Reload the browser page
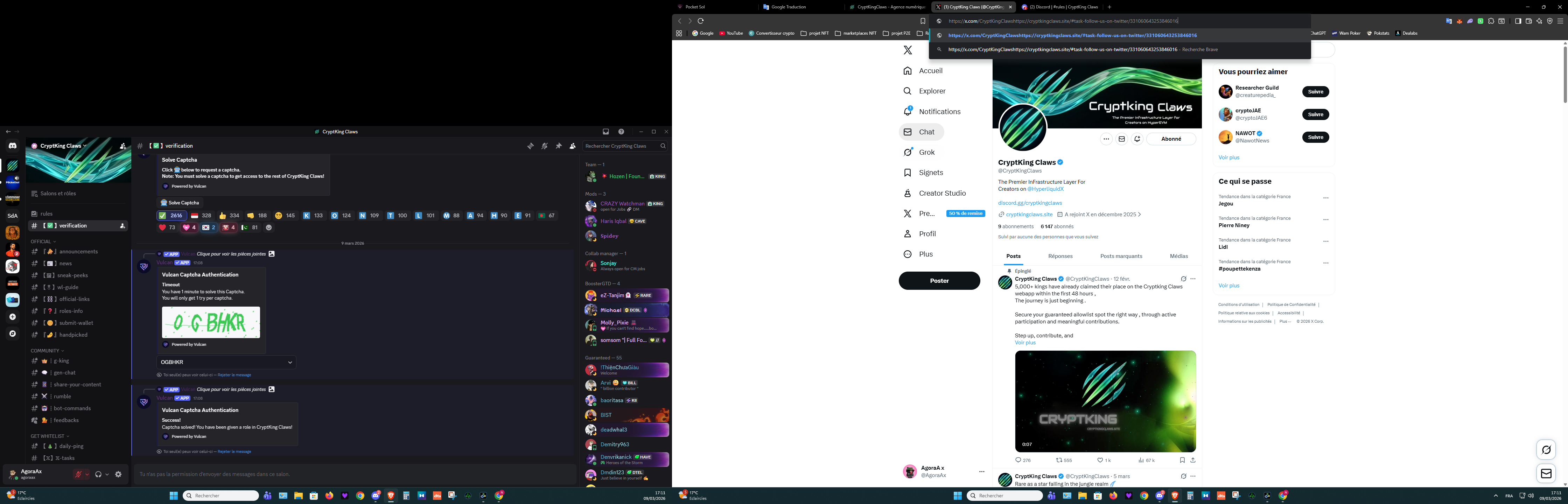The image size is (1568, 504). pos(701,21)
